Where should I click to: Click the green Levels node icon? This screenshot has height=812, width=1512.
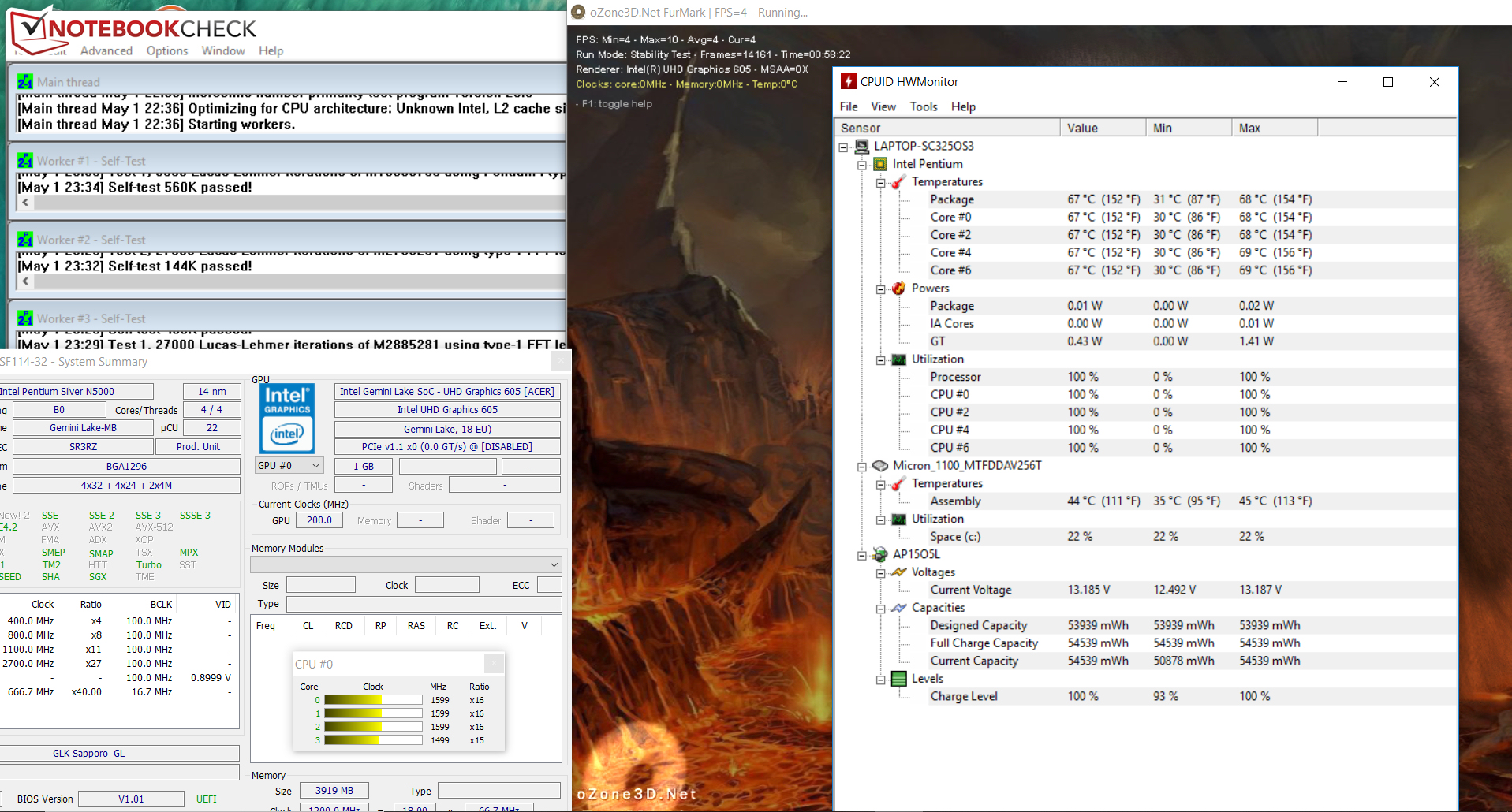(x=898, y=679)
